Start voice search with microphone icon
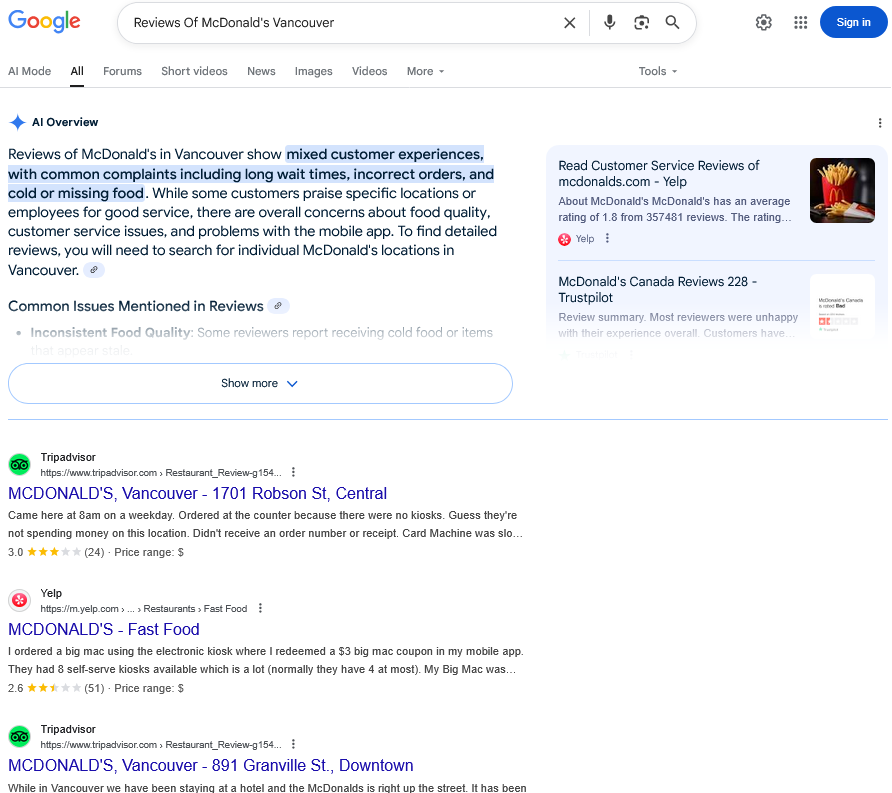Image resolution: width=892 pixels, height=793 pixels. pos(609,22)
